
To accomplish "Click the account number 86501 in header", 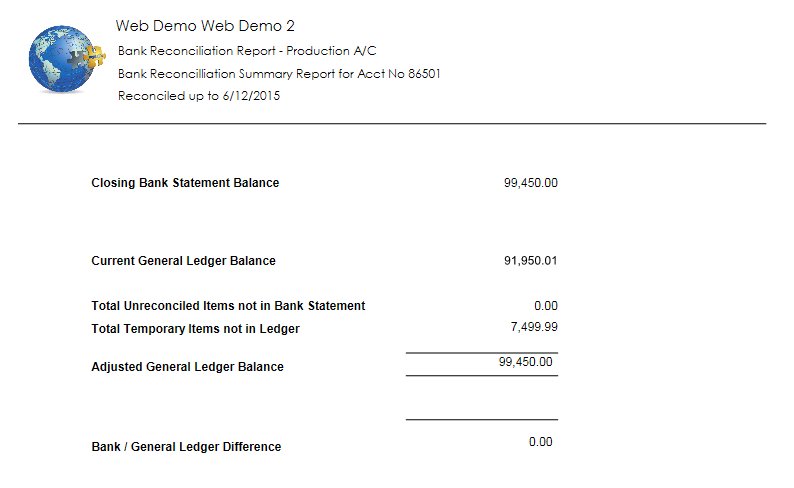I will pos(424,74).
